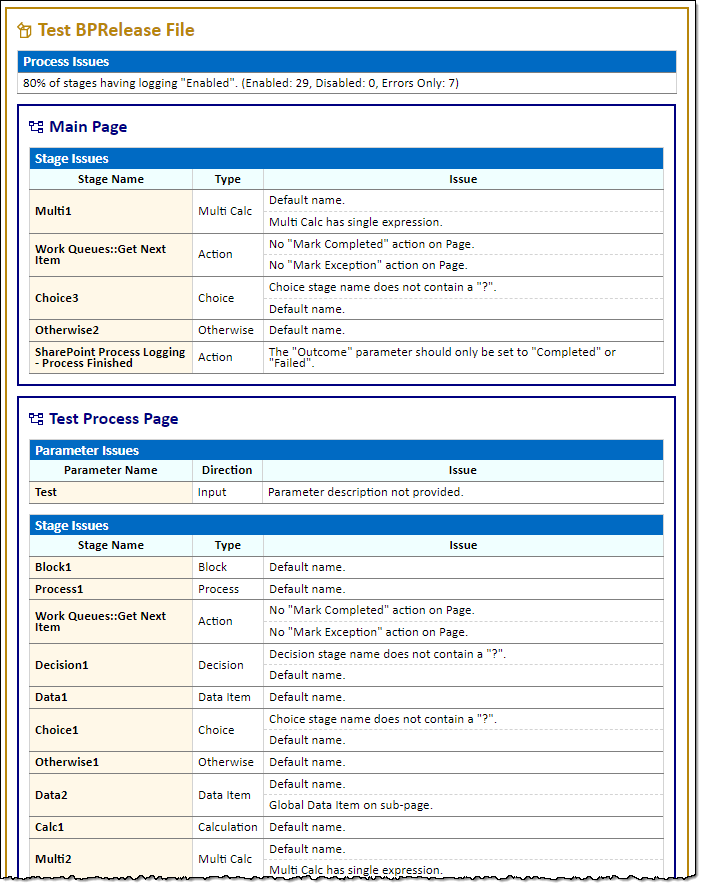Click the Parameter Issues header bar
Screen dimensions: 702x886
click(346, 450)
